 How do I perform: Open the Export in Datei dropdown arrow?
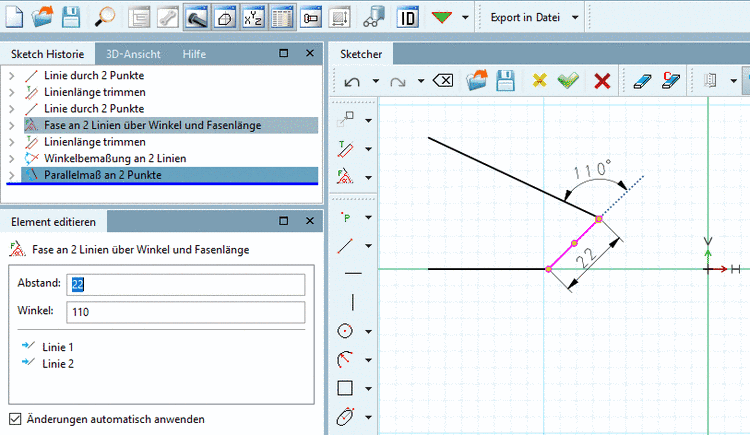[x=575, y=18]
